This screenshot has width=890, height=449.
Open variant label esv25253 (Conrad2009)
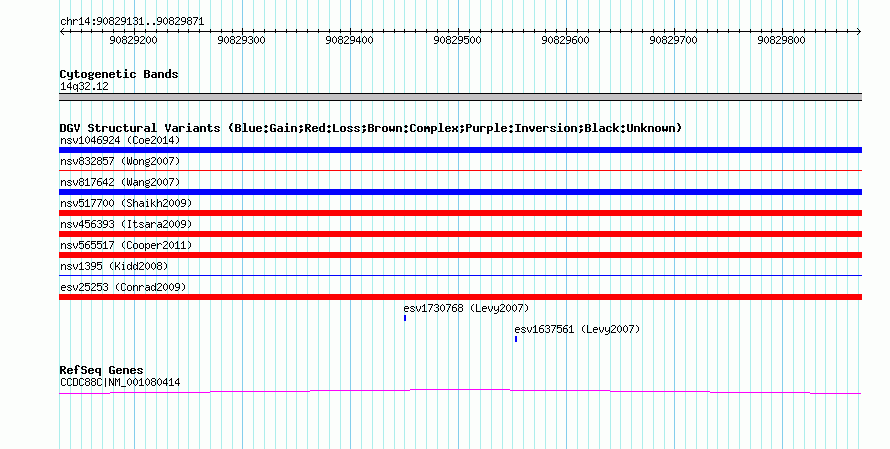[123, 287]
